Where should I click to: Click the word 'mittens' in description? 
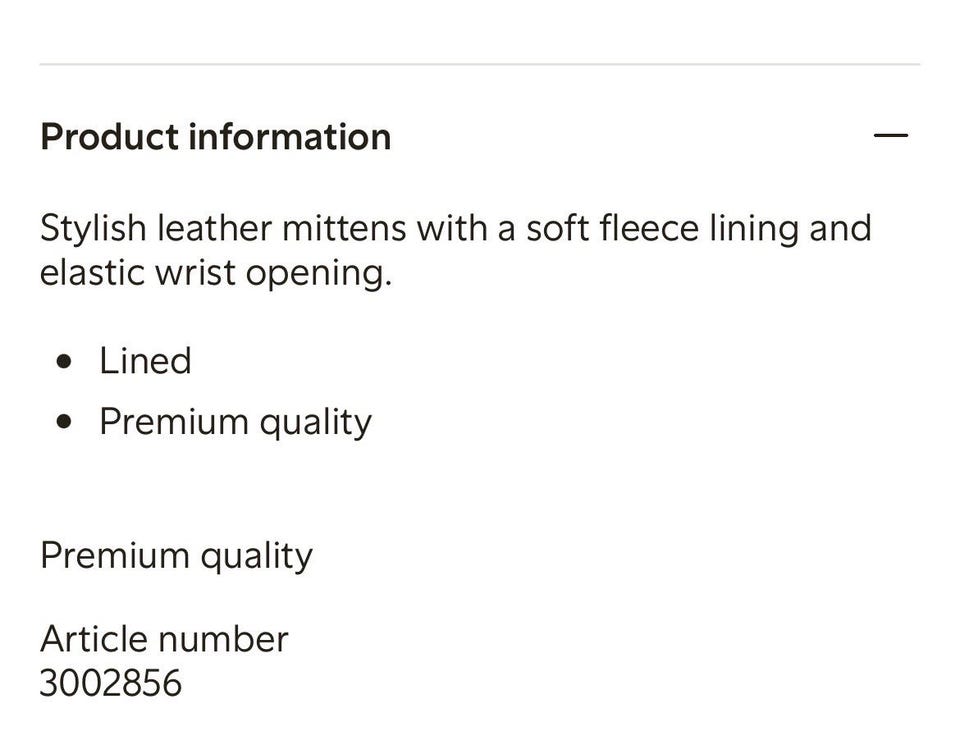point(344,228)
